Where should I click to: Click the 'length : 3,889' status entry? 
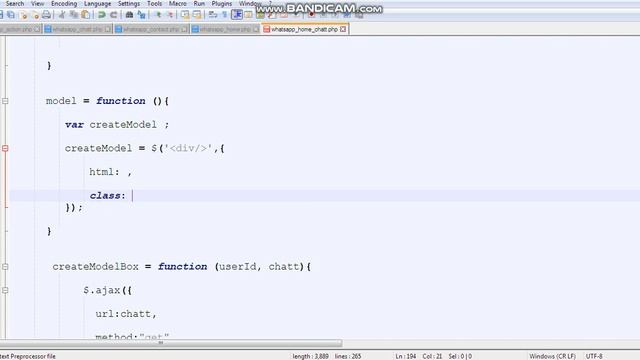coord(310,356)
